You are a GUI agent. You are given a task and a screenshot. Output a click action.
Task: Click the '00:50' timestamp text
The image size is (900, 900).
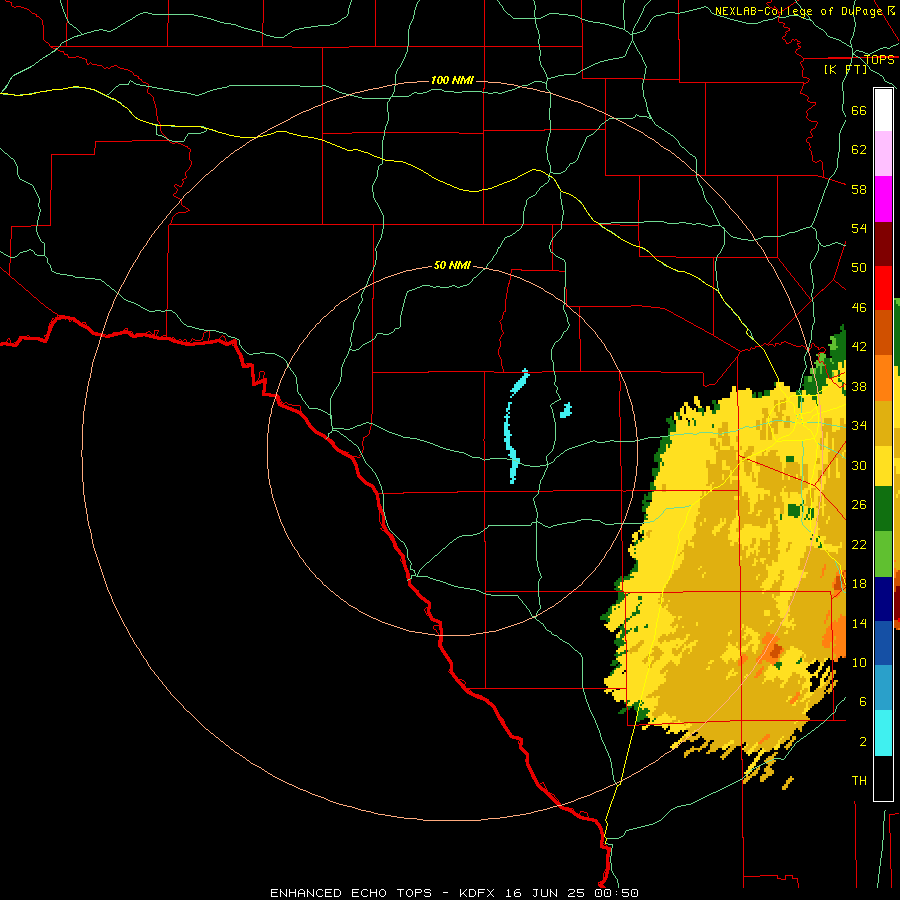click(618, 893)
